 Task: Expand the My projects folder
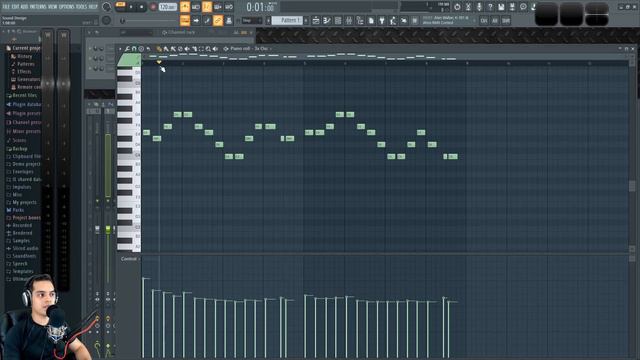(x=21, y=202)
